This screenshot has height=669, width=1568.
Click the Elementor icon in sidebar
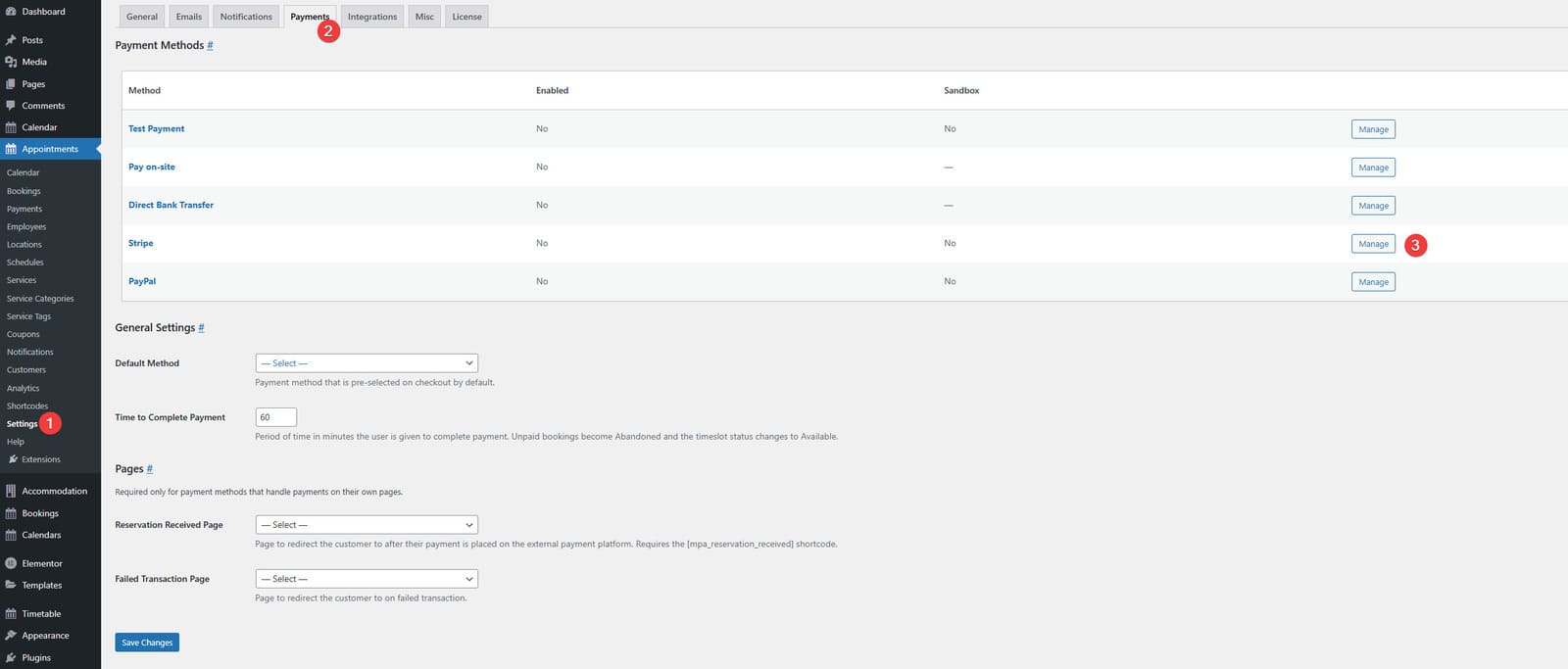(x=11, y=563)
